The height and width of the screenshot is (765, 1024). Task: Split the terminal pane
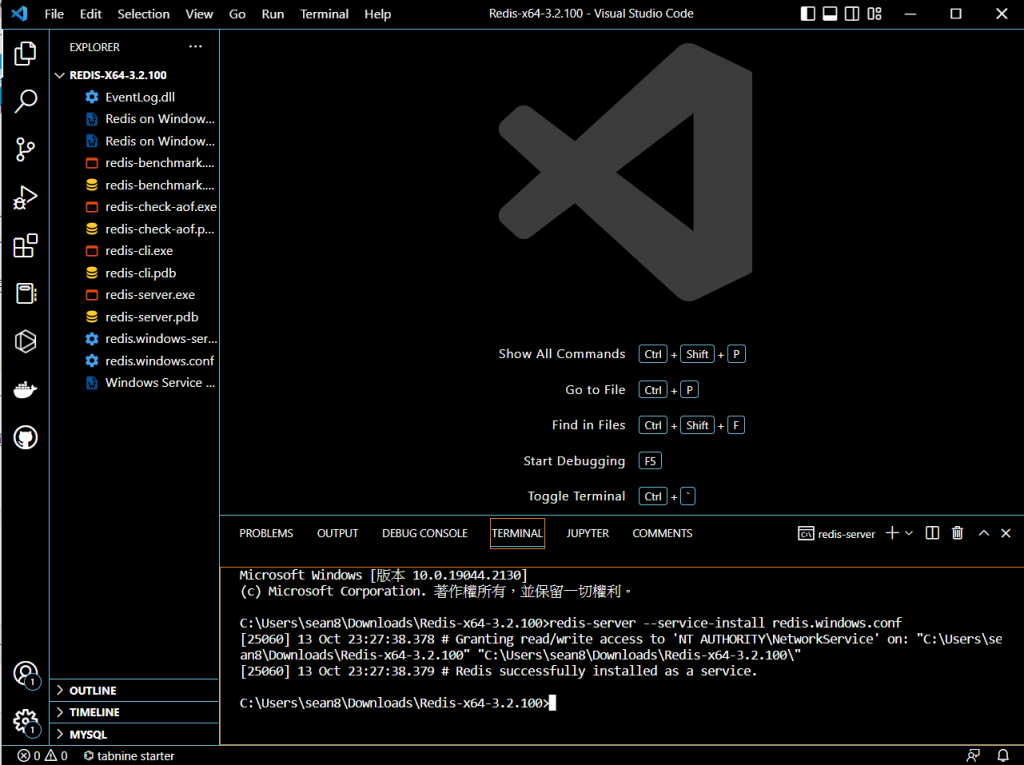click(x=933, y=533)
